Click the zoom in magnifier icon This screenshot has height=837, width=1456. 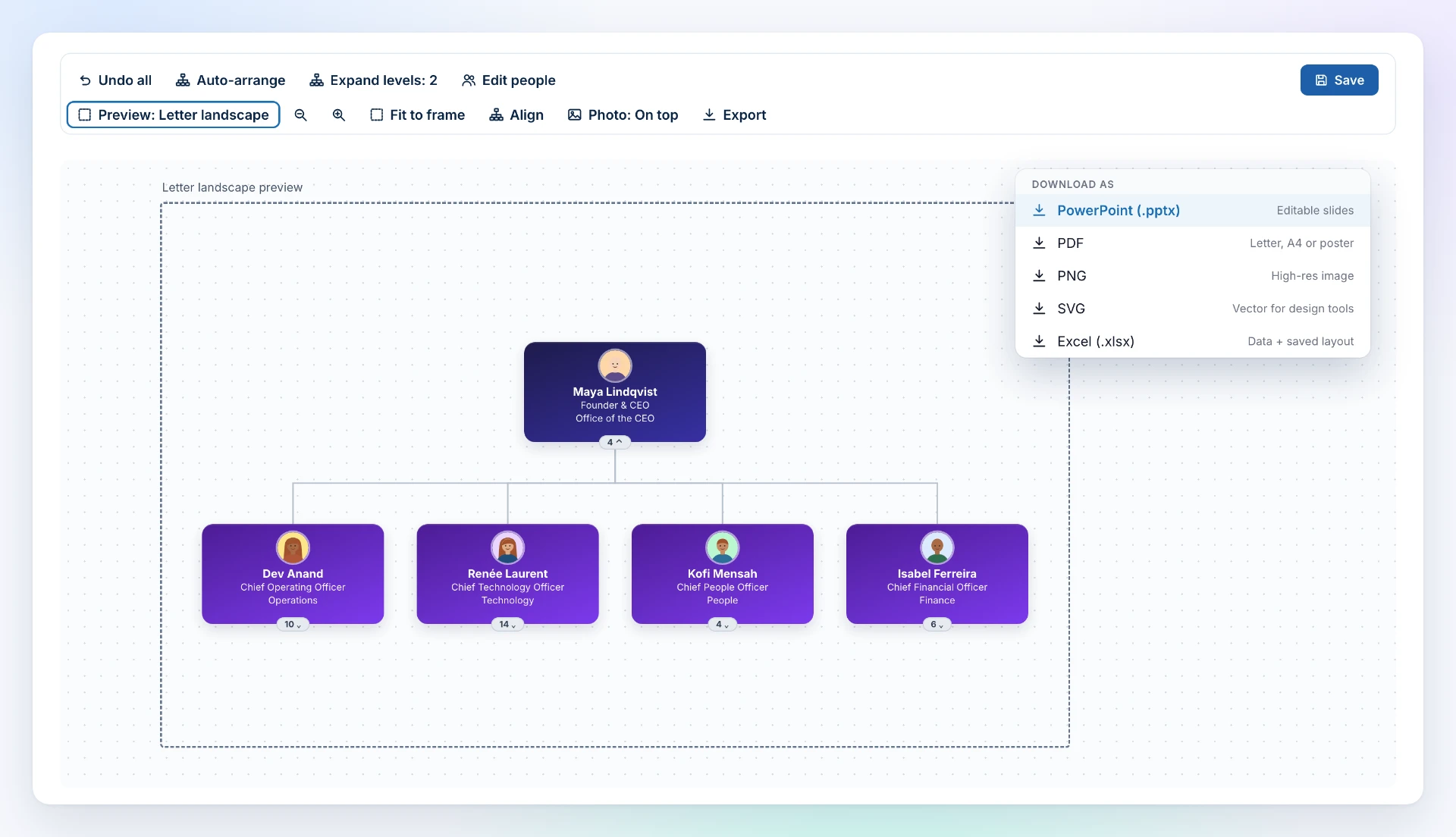point(339,115)
